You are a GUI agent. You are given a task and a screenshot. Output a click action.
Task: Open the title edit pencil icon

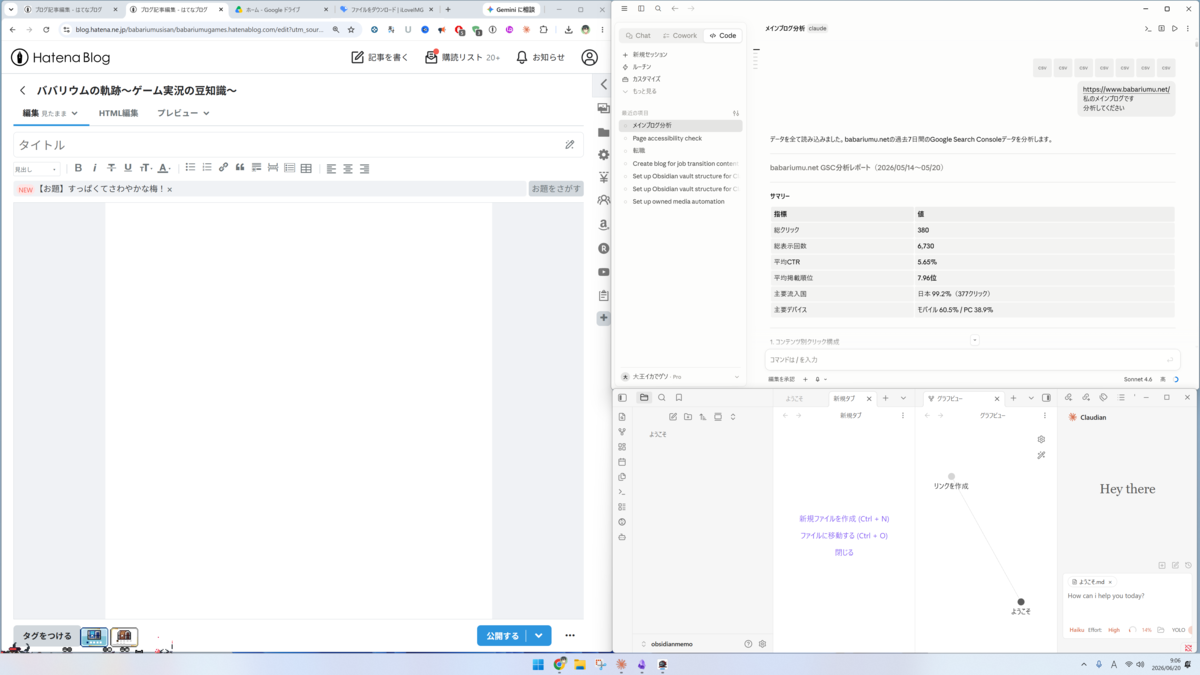(x=570, y=145)
